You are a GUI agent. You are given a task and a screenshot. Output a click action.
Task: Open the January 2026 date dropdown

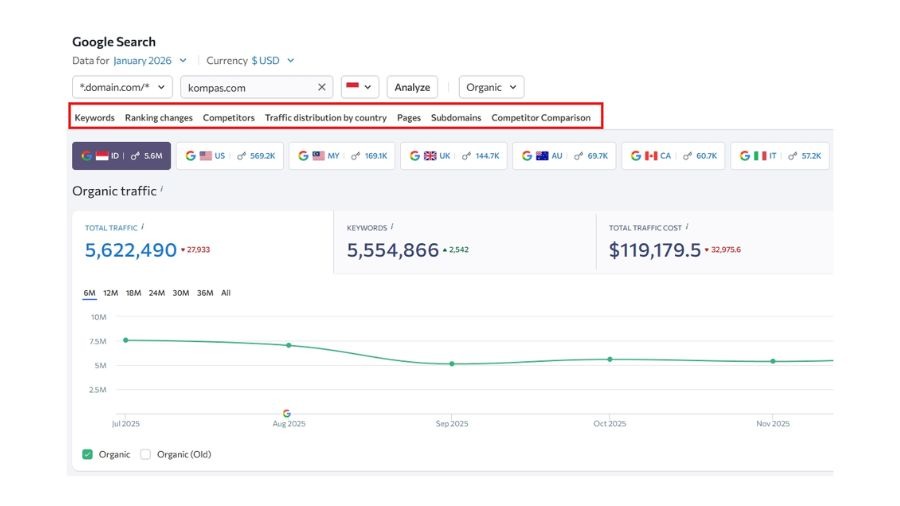[150, 61]
